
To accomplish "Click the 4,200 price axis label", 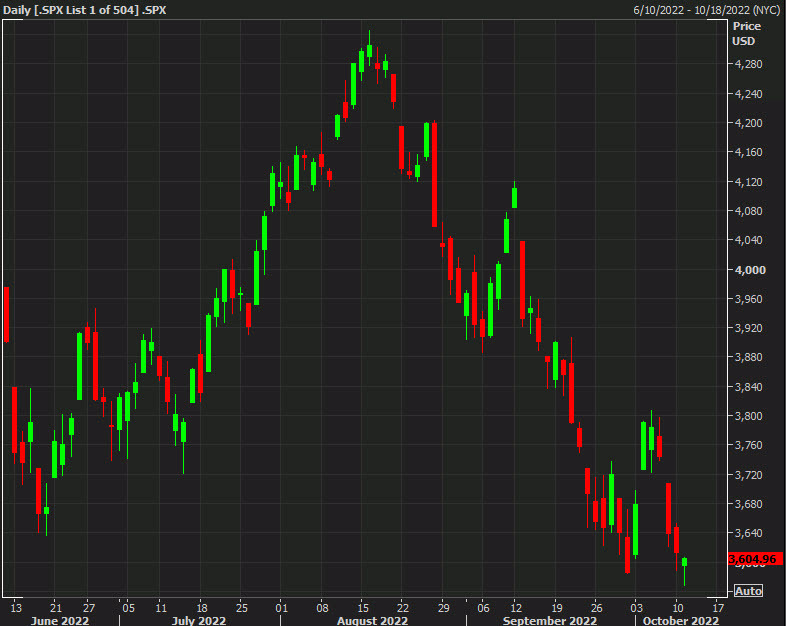I will [x=748, y=123].
